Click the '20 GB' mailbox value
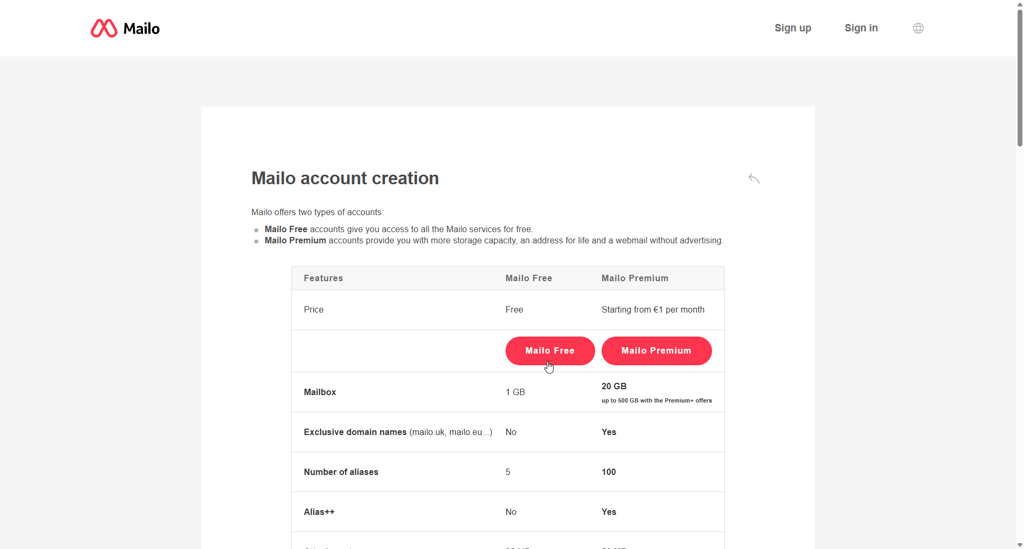 click(x=614, y=386)
